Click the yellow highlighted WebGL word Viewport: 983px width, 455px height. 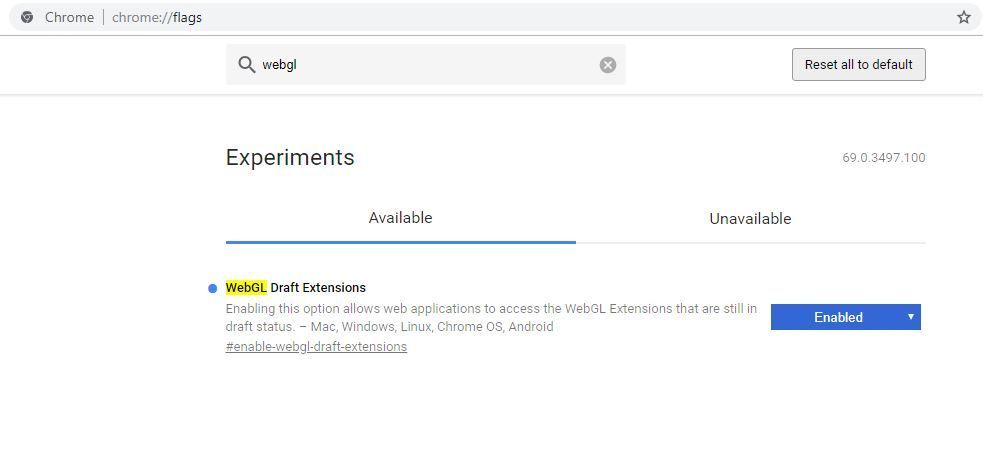tap(246, 288)
